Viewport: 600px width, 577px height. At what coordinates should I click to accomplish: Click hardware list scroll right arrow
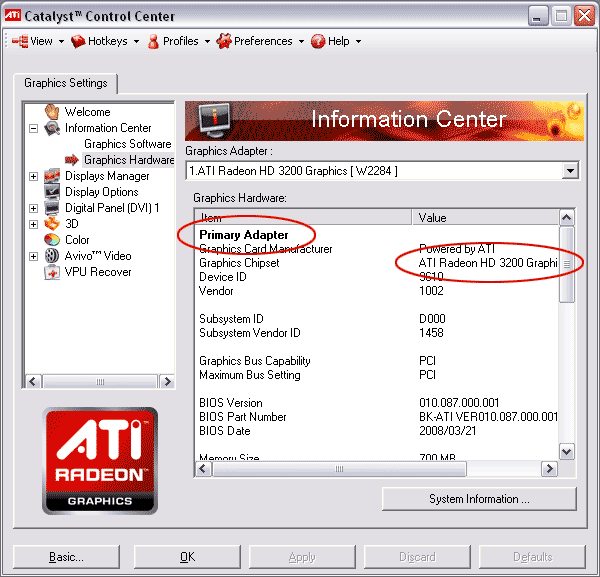[x=549, y=469]
